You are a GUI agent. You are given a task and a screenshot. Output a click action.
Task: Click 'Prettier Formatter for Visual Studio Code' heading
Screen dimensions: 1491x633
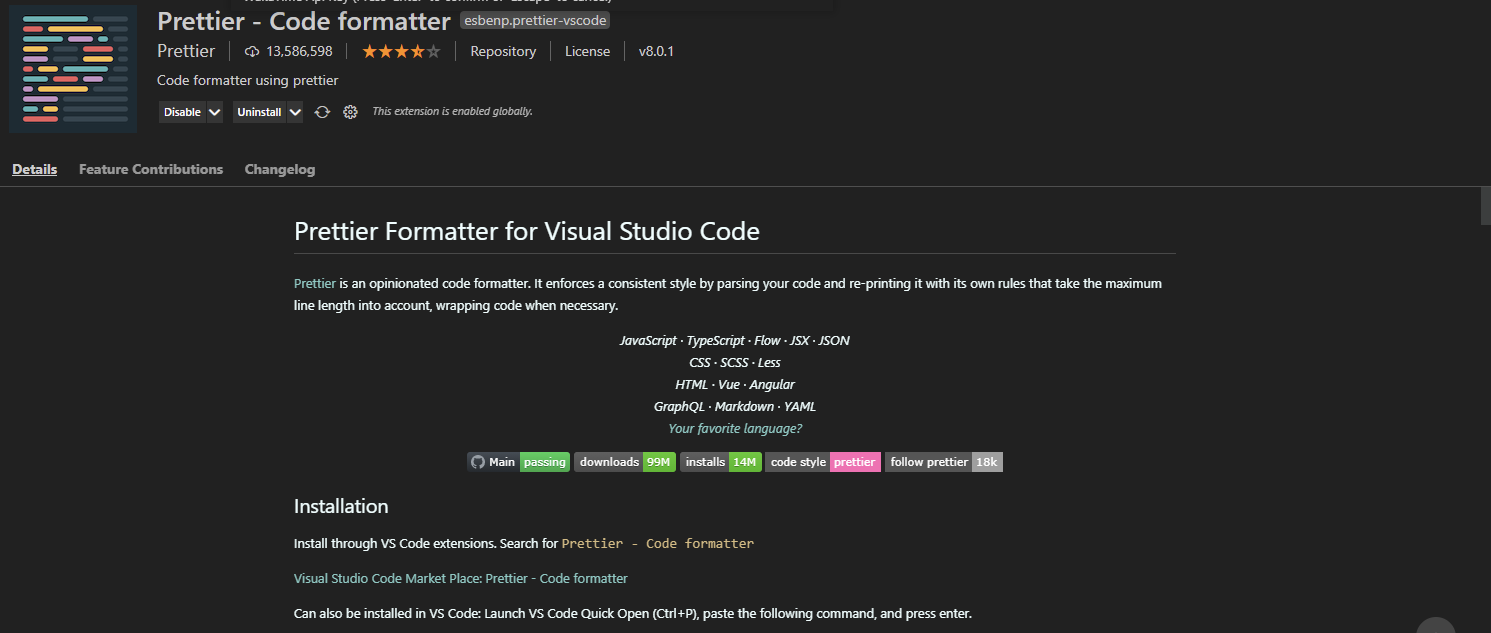[x=527, y=231]
